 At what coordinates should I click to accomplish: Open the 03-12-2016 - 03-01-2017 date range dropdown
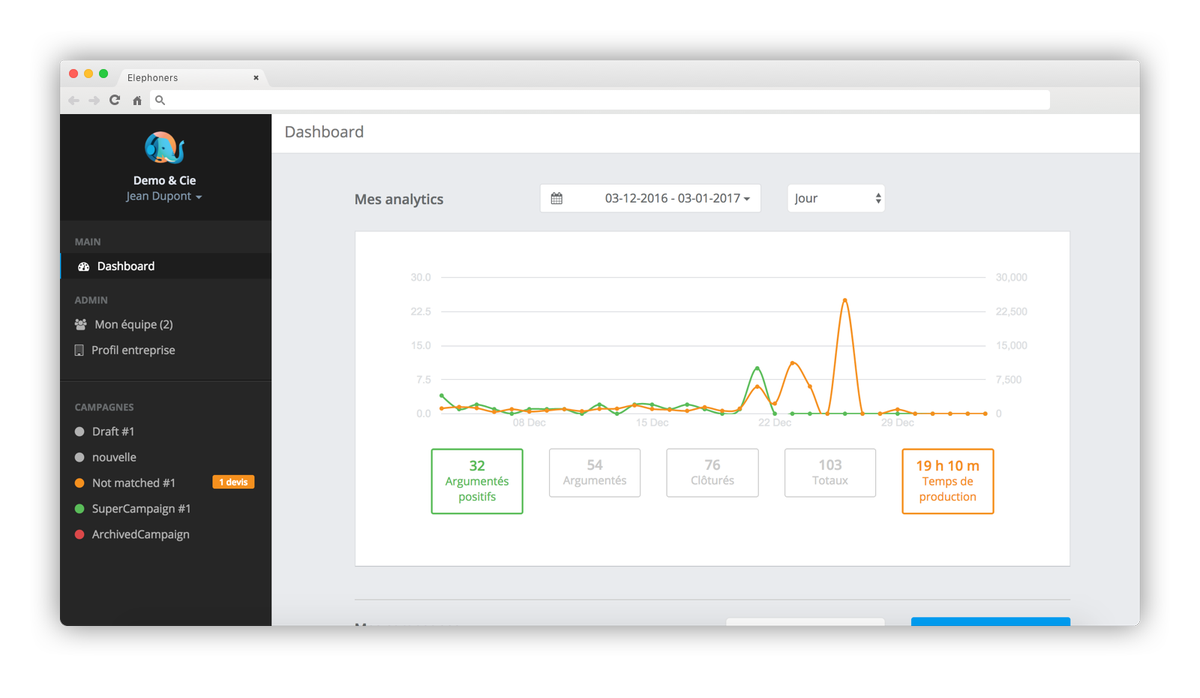650,198
